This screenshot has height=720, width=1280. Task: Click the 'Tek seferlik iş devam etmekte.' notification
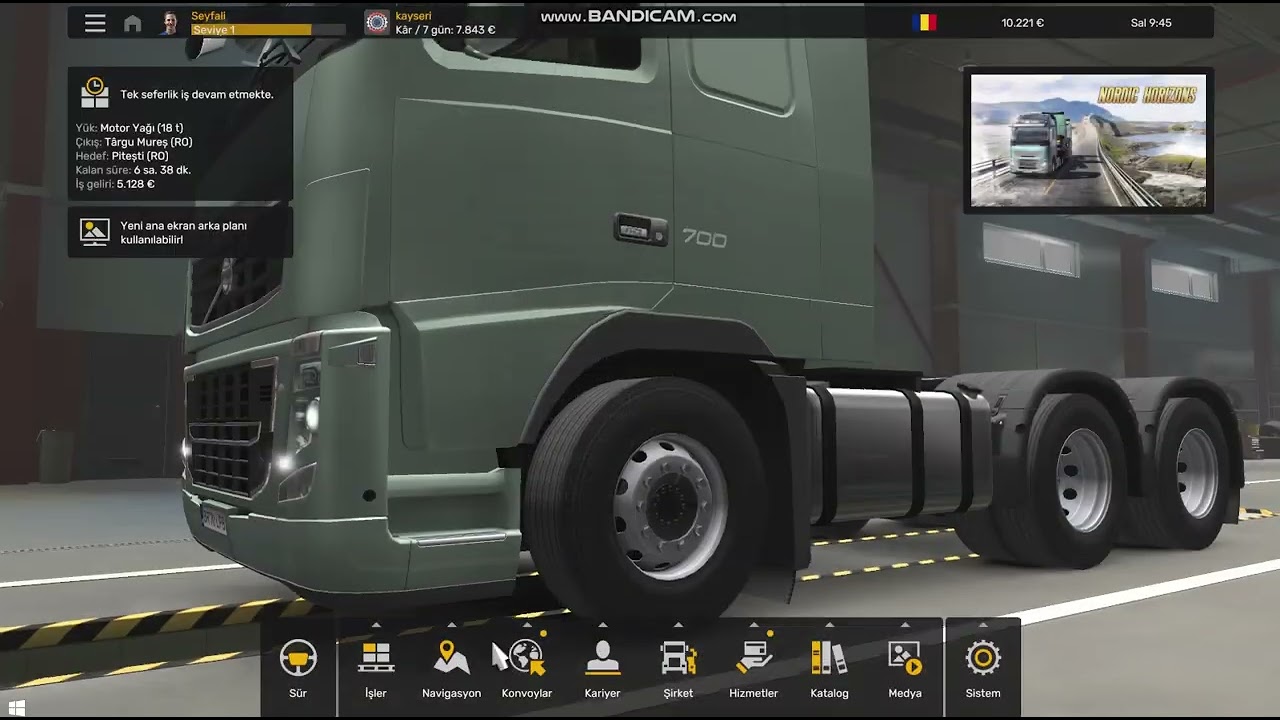tap(197, 94)
